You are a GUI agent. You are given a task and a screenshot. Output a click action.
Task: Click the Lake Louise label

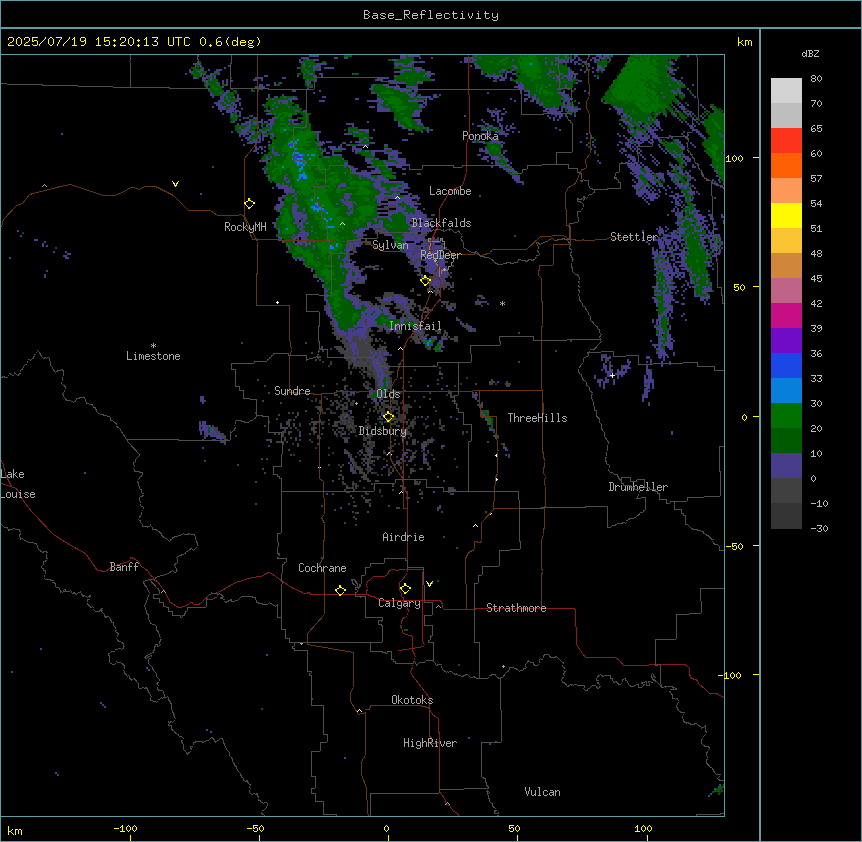(18, 484)
